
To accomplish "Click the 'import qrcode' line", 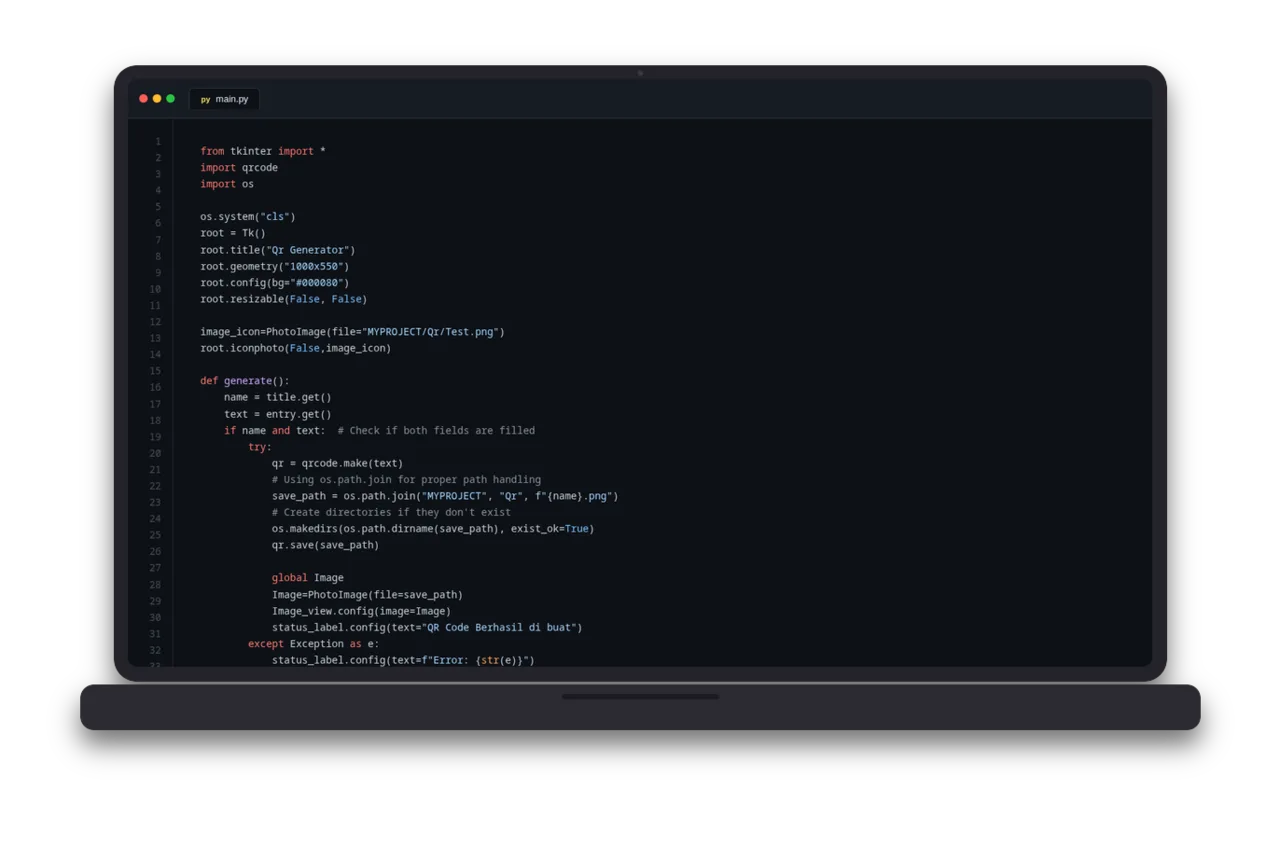I will [239, 168].
